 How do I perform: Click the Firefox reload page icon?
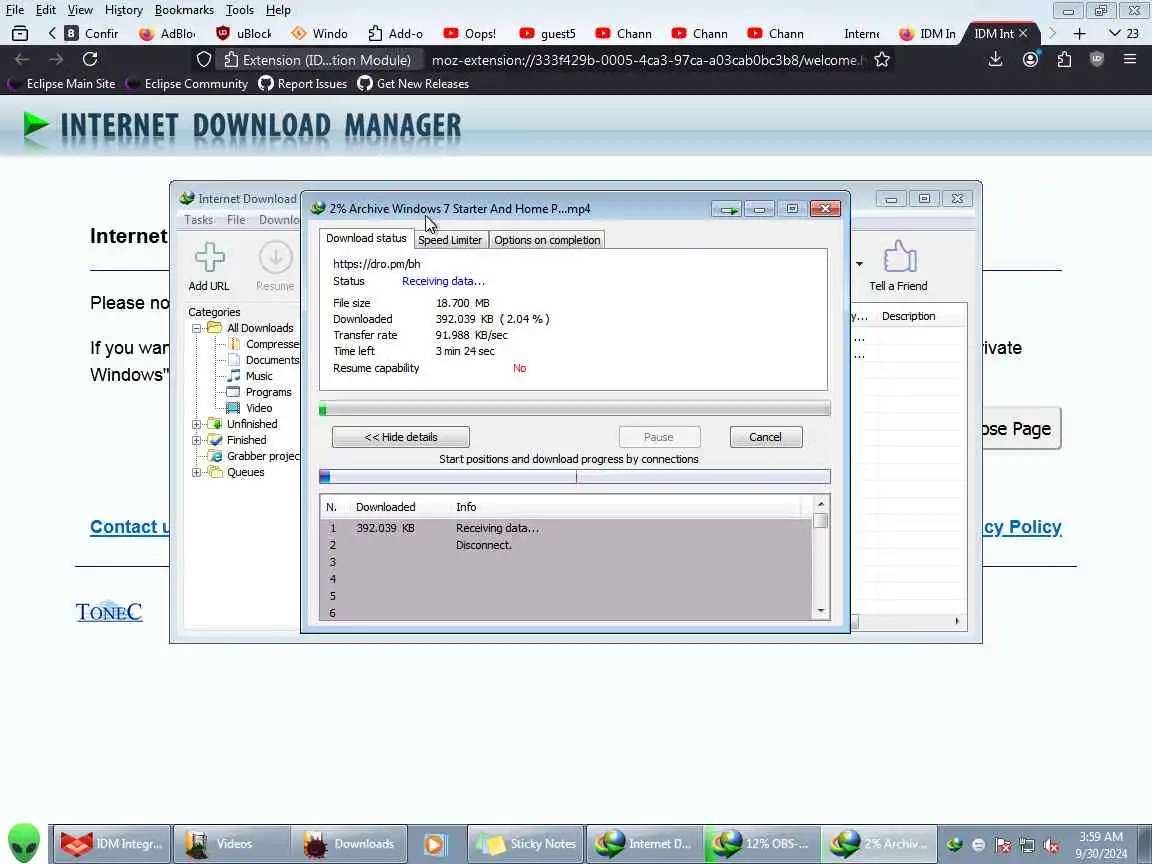click(x=90, y=60)
